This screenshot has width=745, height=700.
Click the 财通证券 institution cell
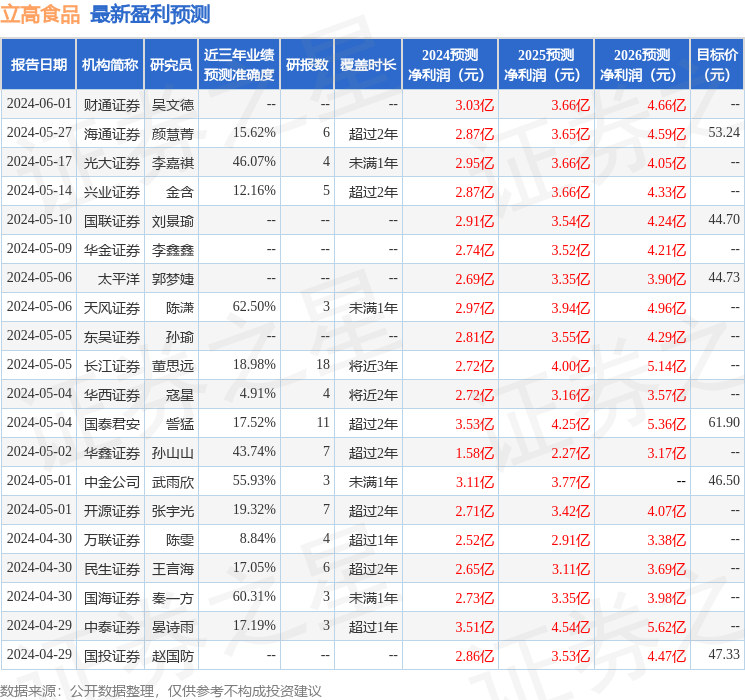[112, 105]
